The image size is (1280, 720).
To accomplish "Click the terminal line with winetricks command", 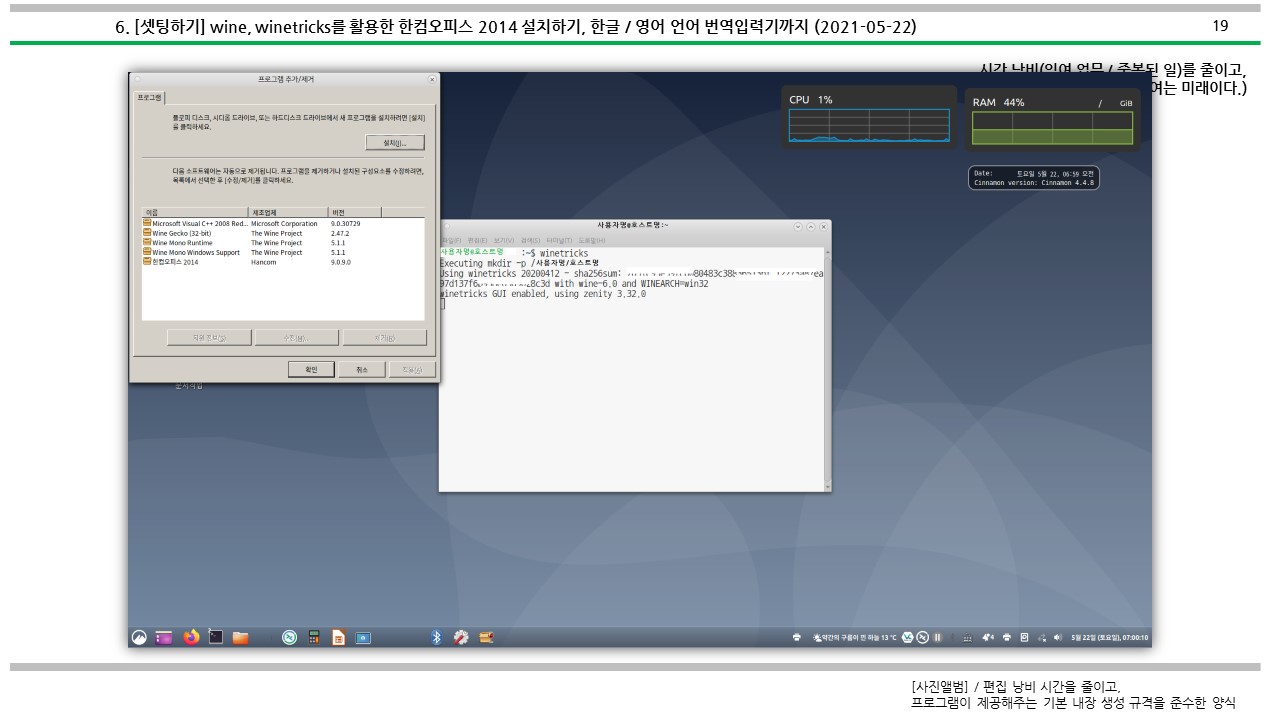I will (x=515, y=254).
